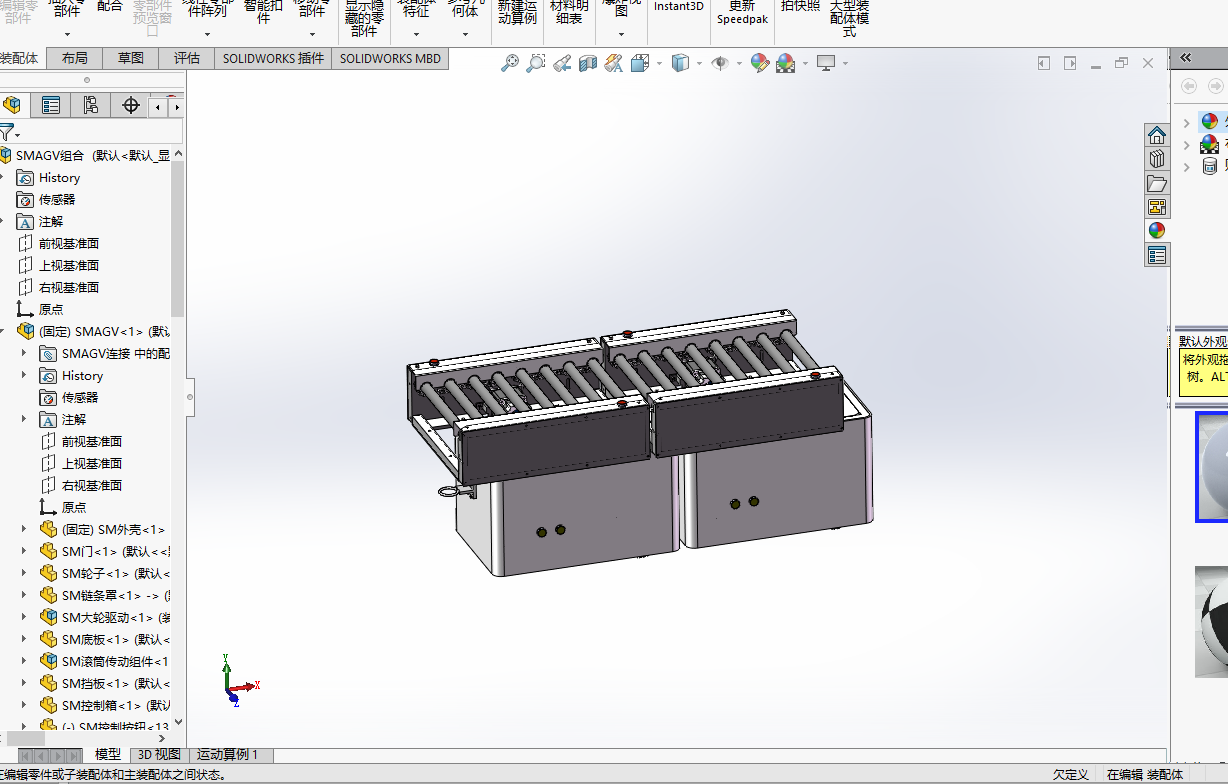Open Display Style dropdown arrow

tap(699, 64)
